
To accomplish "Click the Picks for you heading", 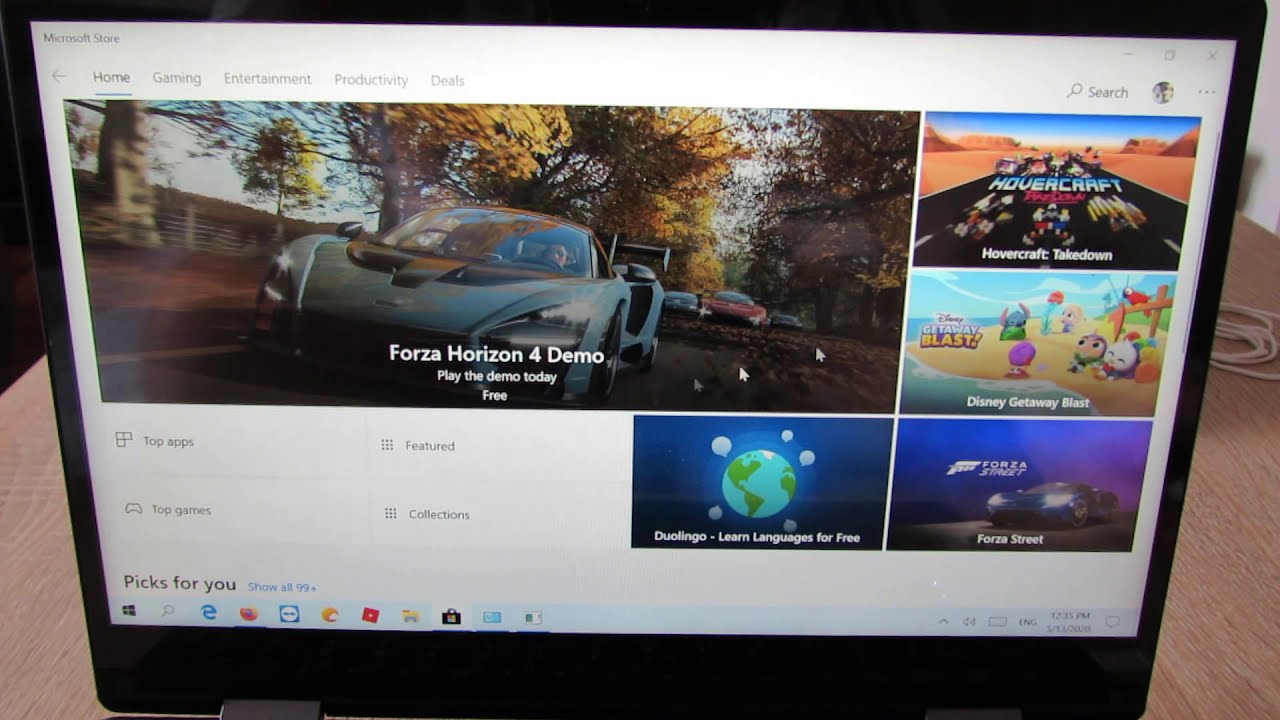I will coord(180,583).
